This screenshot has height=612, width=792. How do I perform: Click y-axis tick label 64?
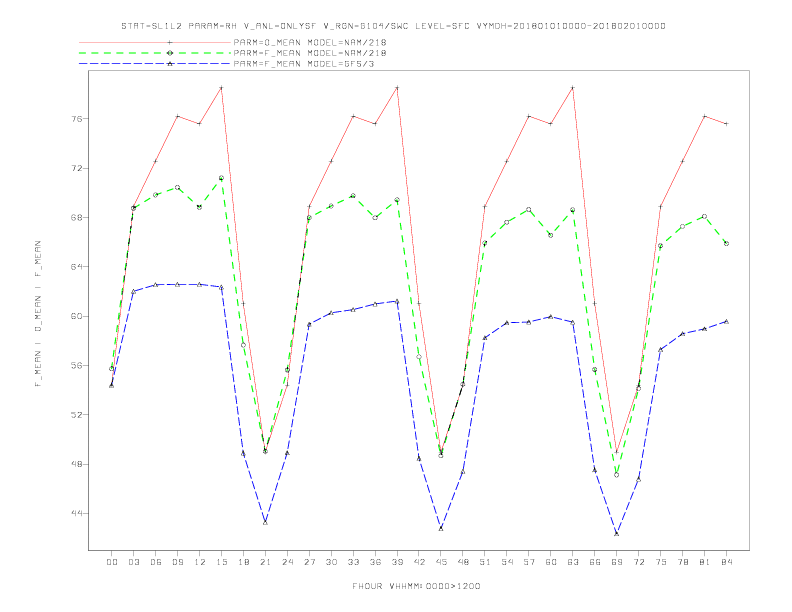tap(78, 267)
